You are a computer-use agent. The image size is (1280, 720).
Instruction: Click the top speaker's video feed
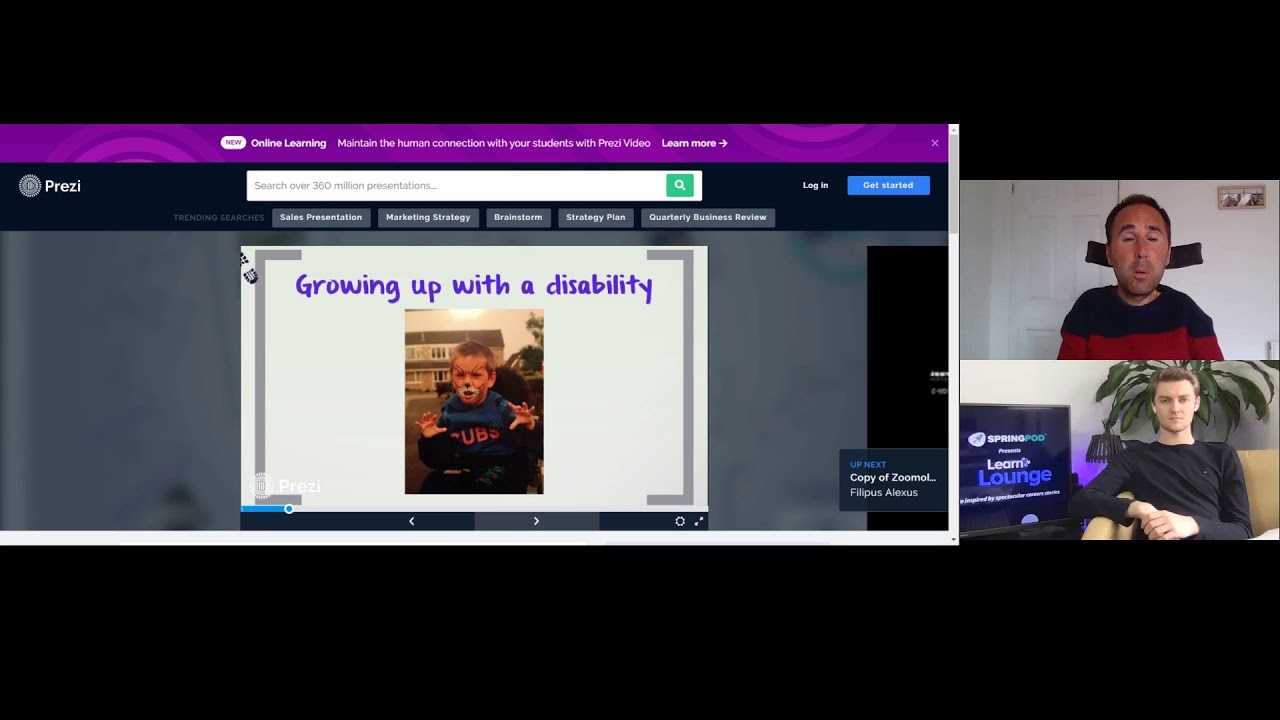(x=1119, y=270)
